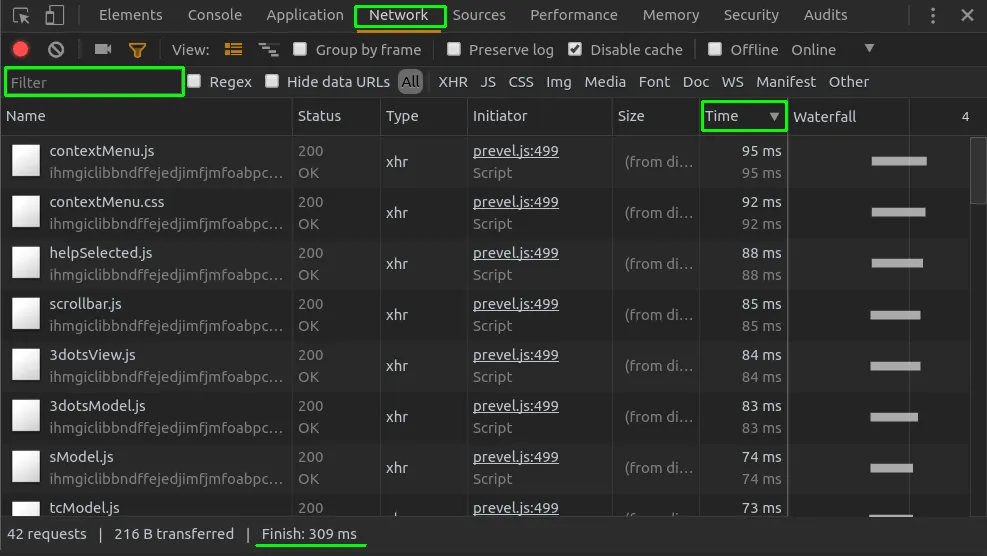Filter requests by Img type
Image resolution: width=987 pixels, height=556 pixels.
click(558, 82)
